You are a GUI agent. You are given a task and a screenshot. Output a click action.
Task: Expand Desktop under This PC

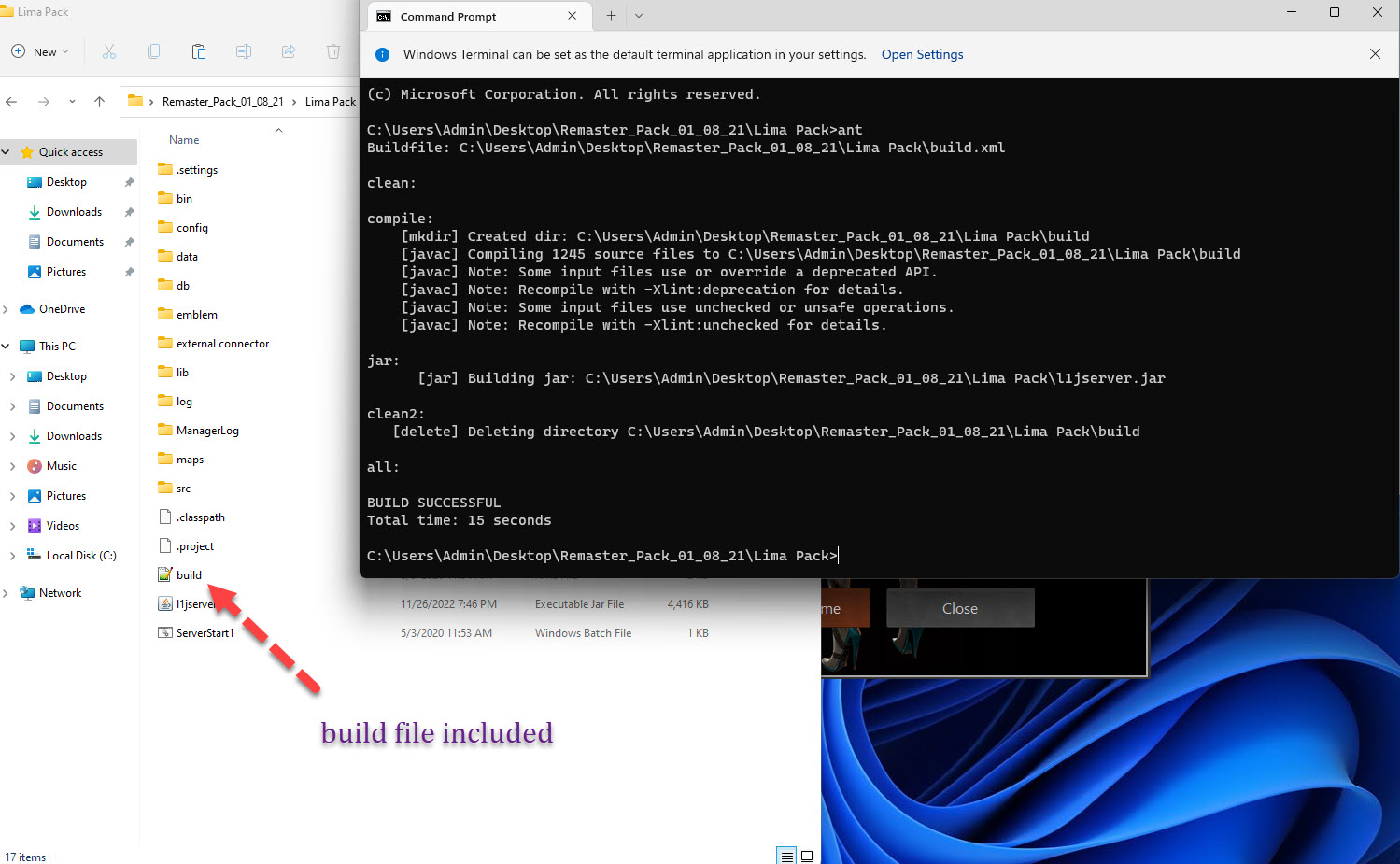click(x=12, y=376)
